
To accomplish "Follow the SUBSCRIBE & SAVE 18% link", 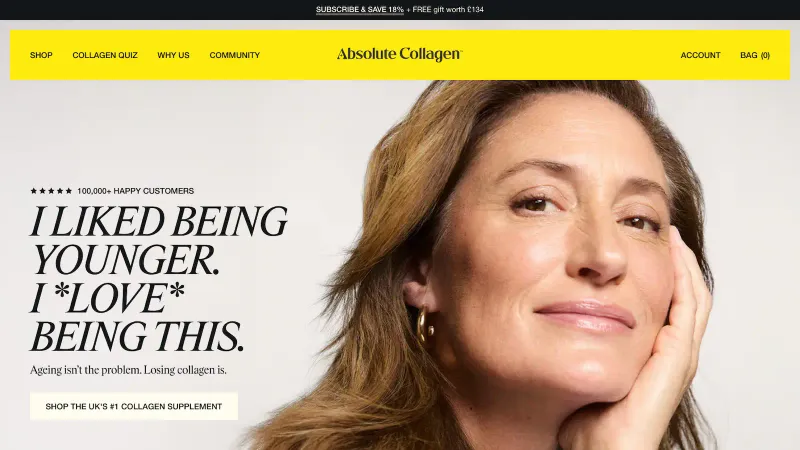I will [x=360, y=10].
